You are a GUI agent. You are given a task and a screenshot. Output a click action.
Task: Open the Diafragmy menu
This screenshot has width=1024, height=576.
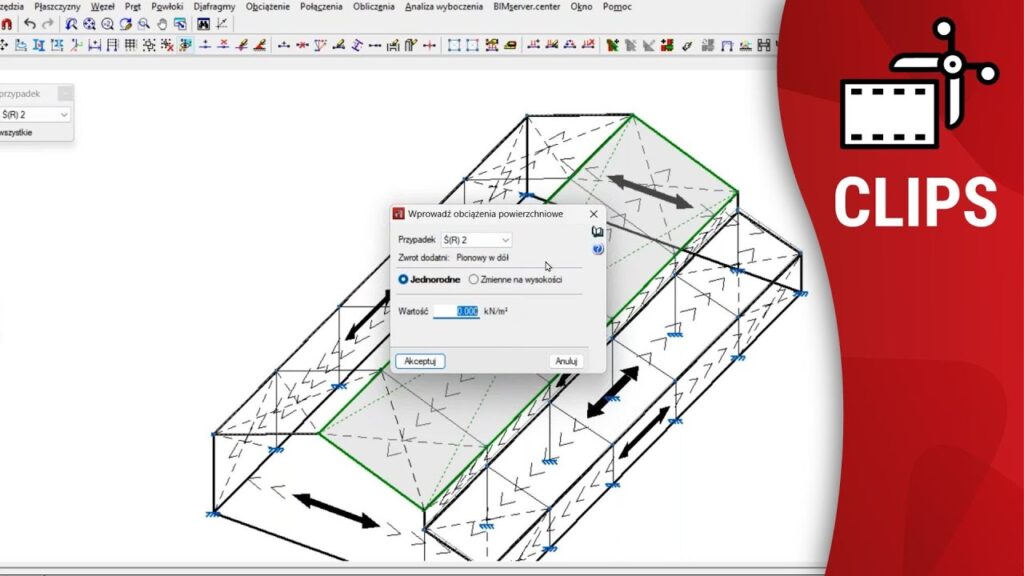[214, 6]
